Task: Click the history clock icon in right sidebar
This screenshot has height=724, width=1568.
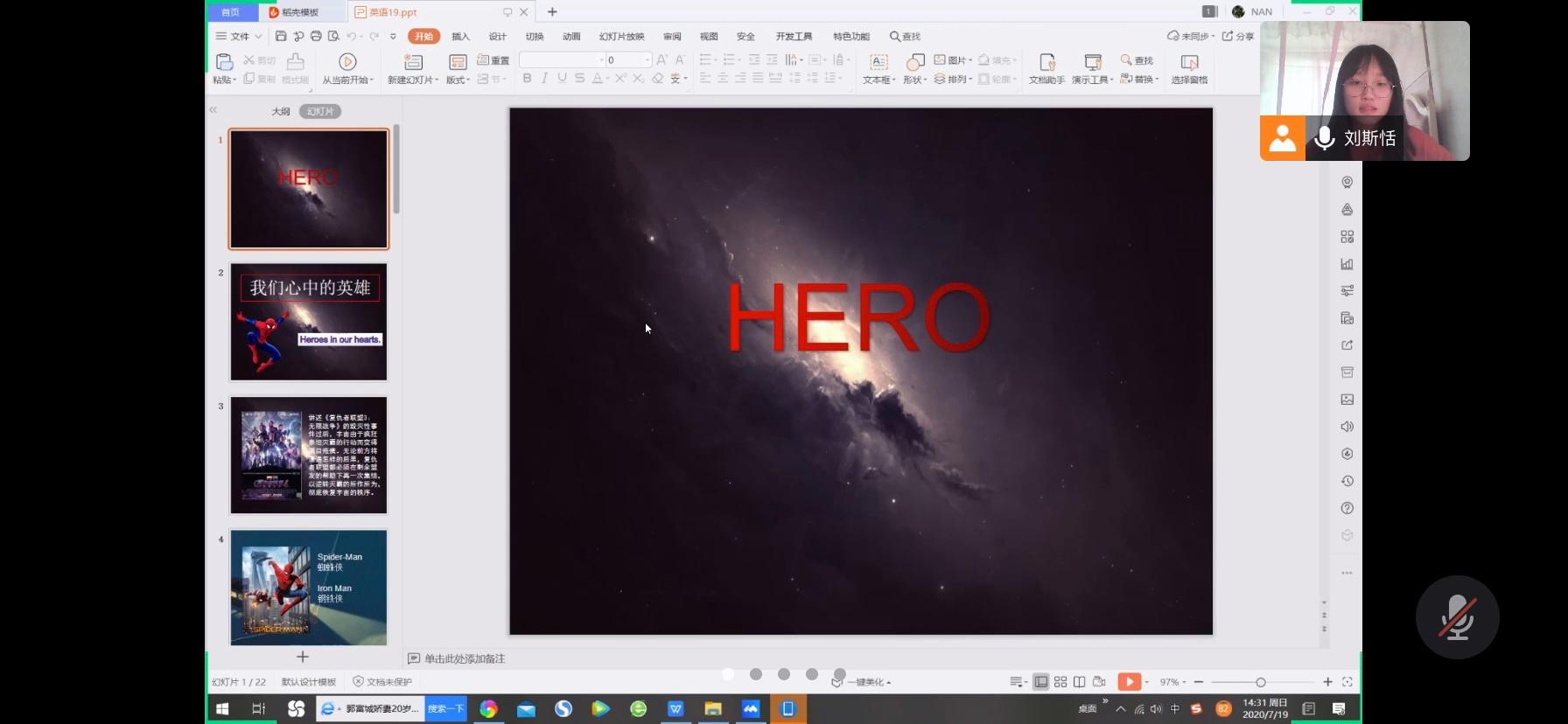Action: [x=1347, y=481]
